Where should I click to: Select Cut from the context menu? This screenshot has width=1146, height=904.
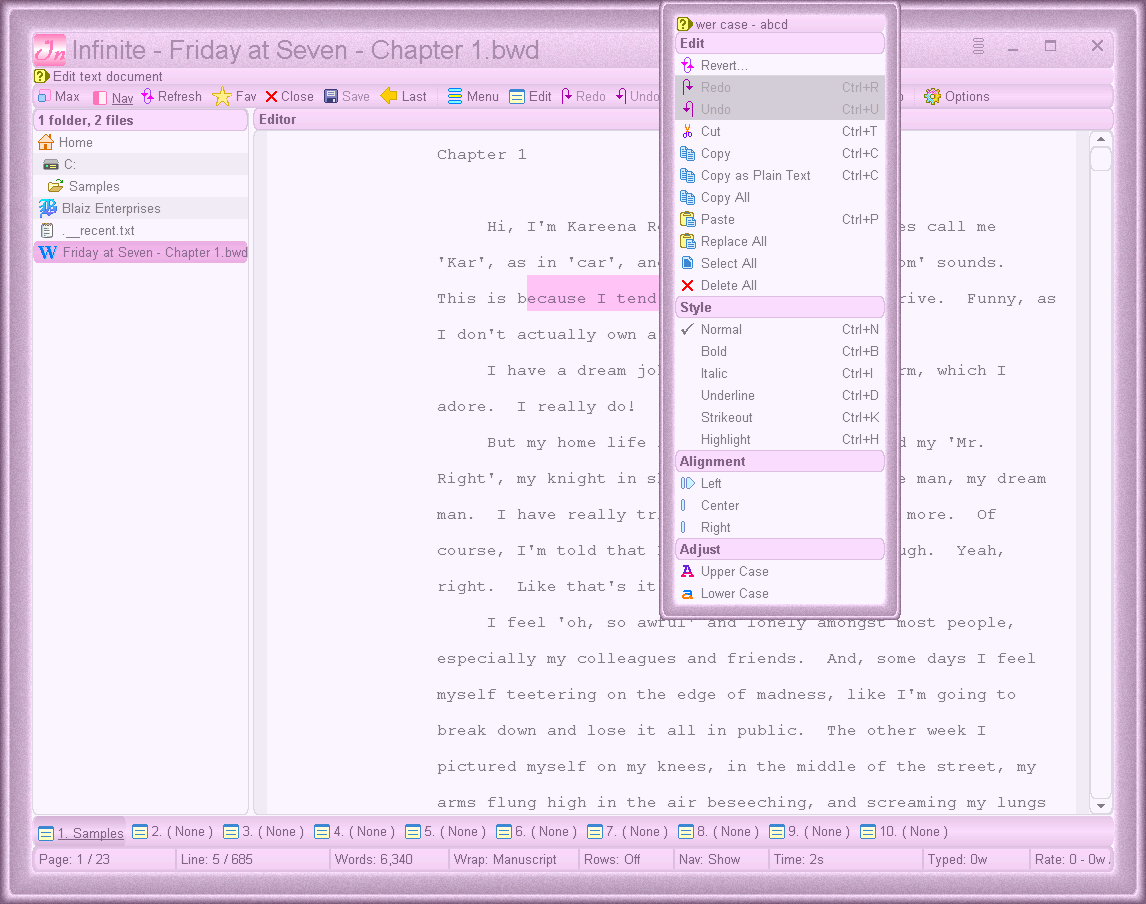tap(780, 131)
